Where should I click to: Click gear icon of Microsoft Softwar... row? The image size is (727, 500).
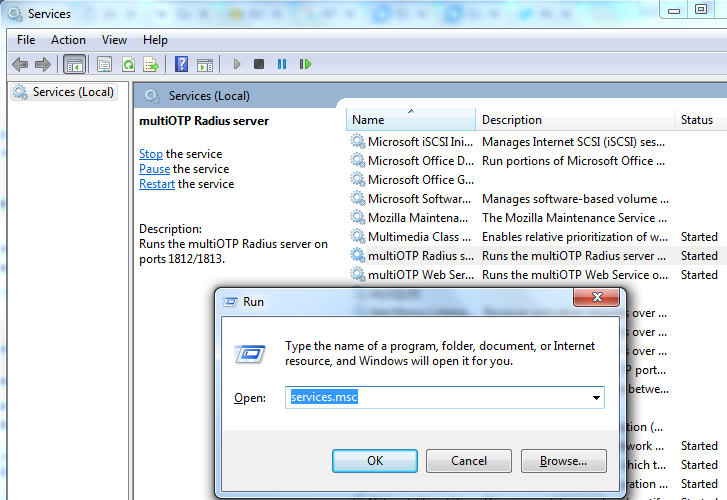tap(357, 198)
